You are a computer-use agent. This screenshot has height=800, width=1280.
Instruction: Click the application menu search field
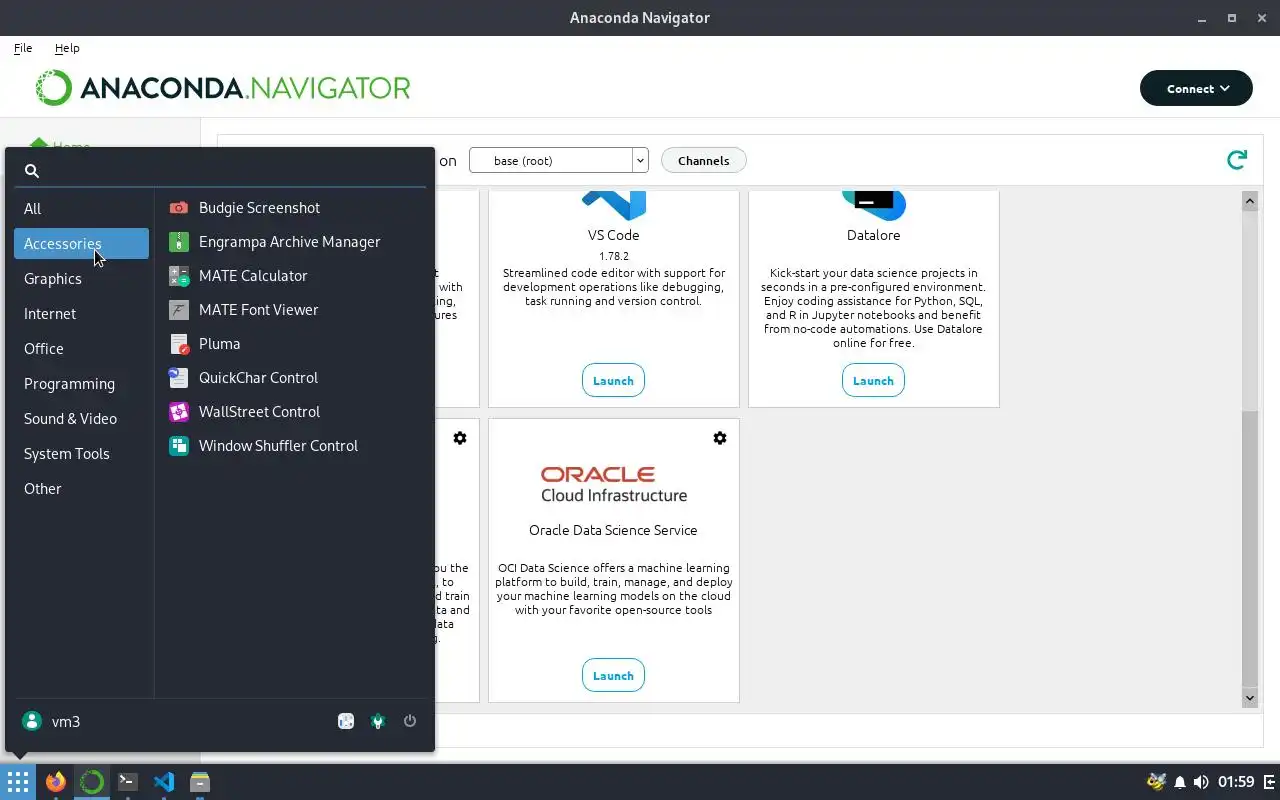[220, 171]
